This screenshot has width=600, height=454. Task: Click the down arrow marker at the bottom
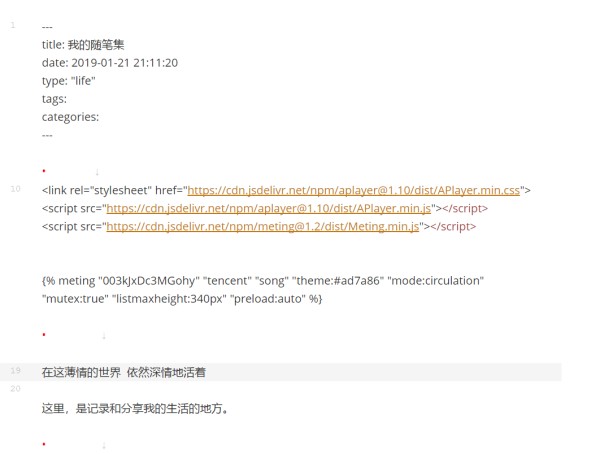[104, 444]
